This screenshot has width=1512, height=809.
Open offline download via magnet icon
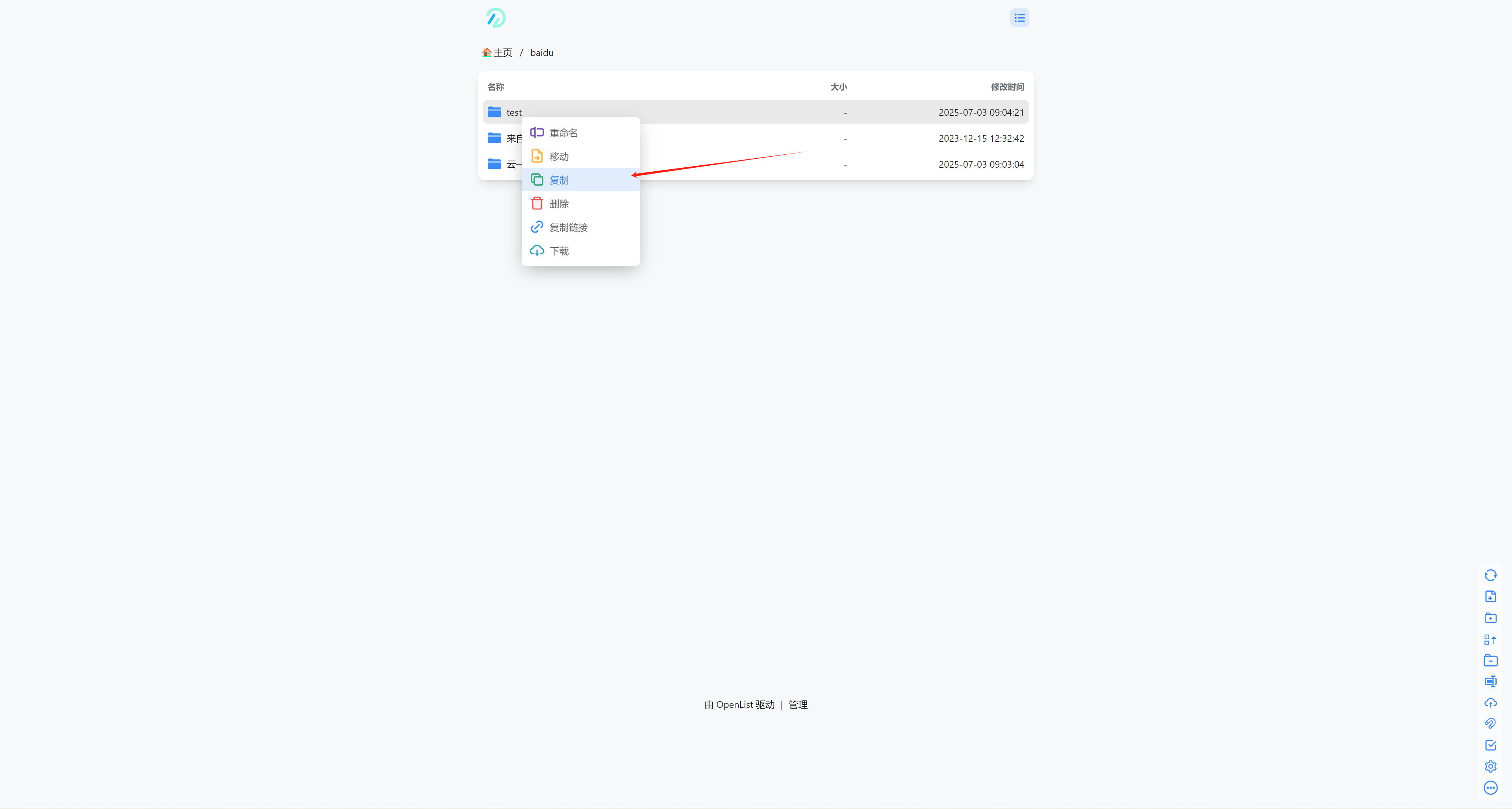coord(1490,724)
